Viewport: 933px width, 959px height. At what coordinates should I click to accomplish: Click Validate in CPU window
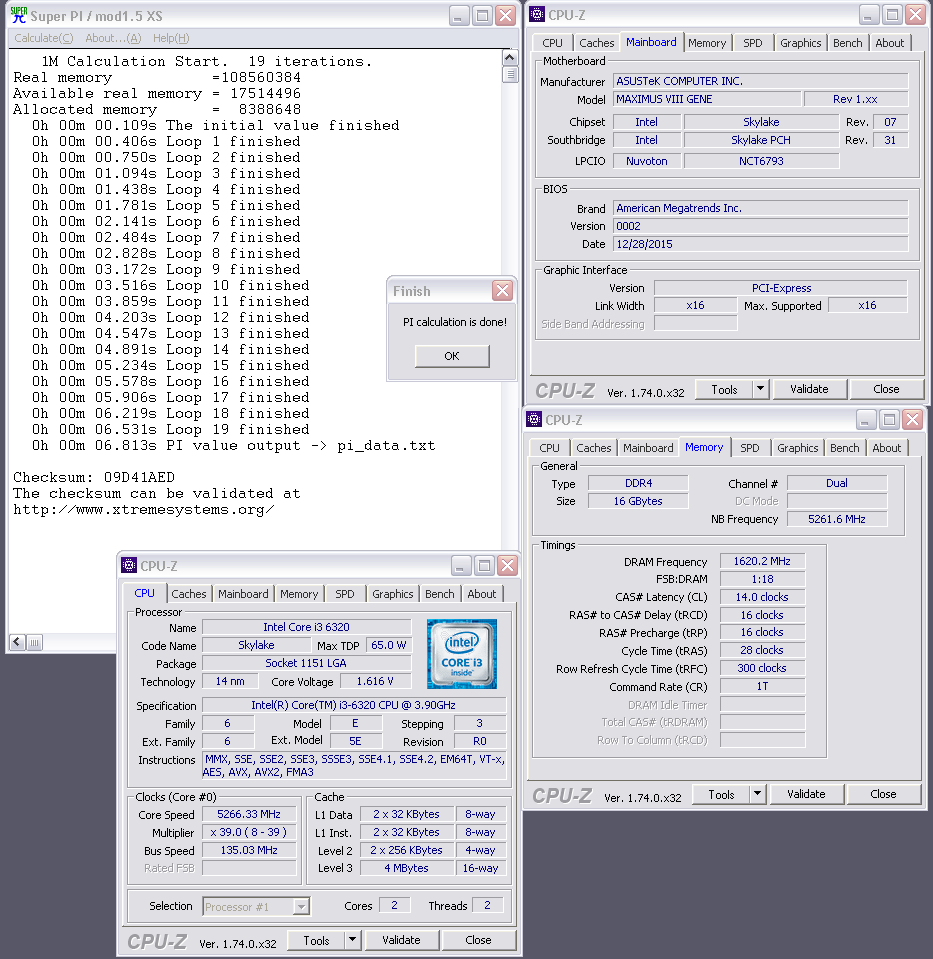point(401,940)
